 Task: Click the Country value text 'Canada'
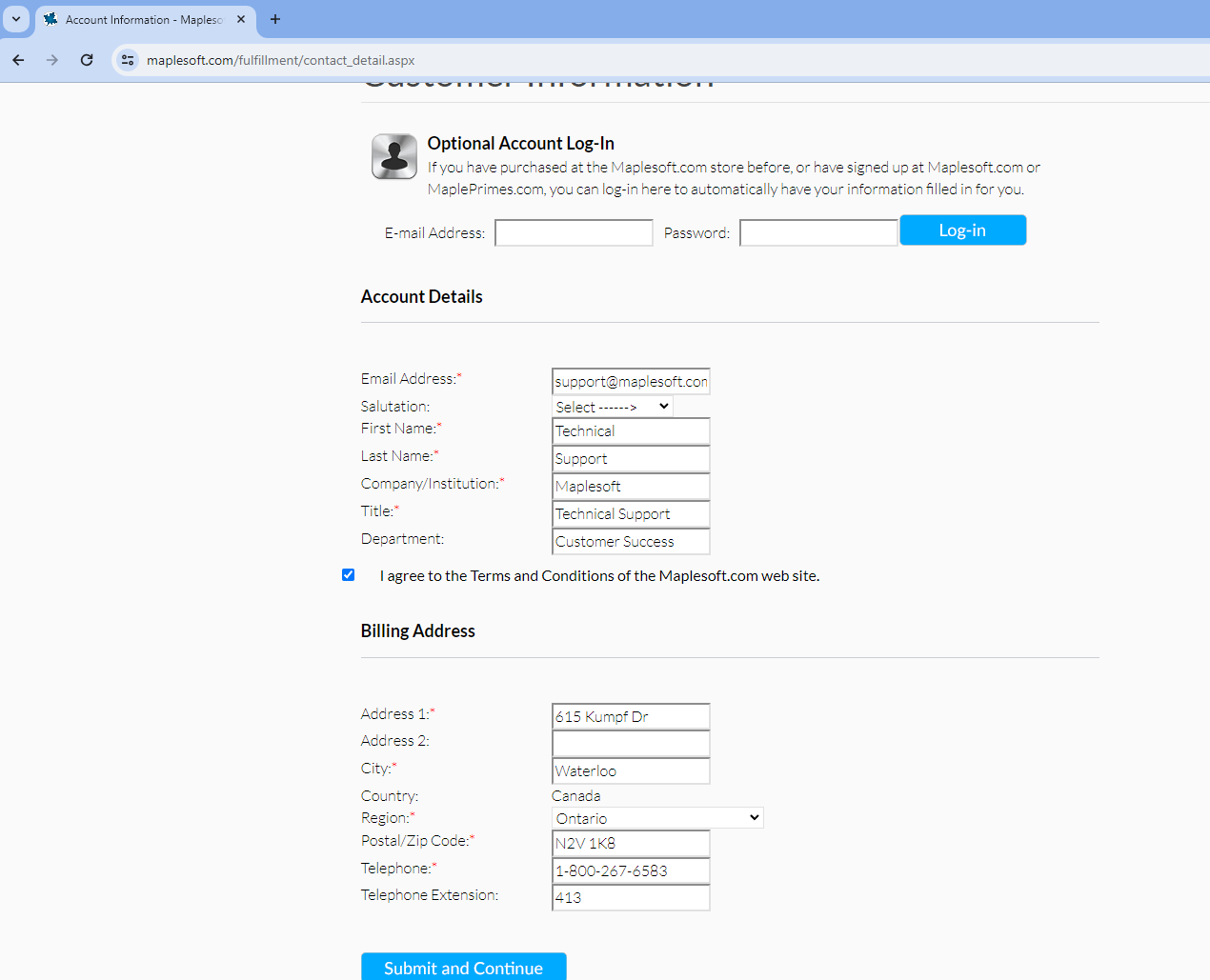(x=575, y=795)
